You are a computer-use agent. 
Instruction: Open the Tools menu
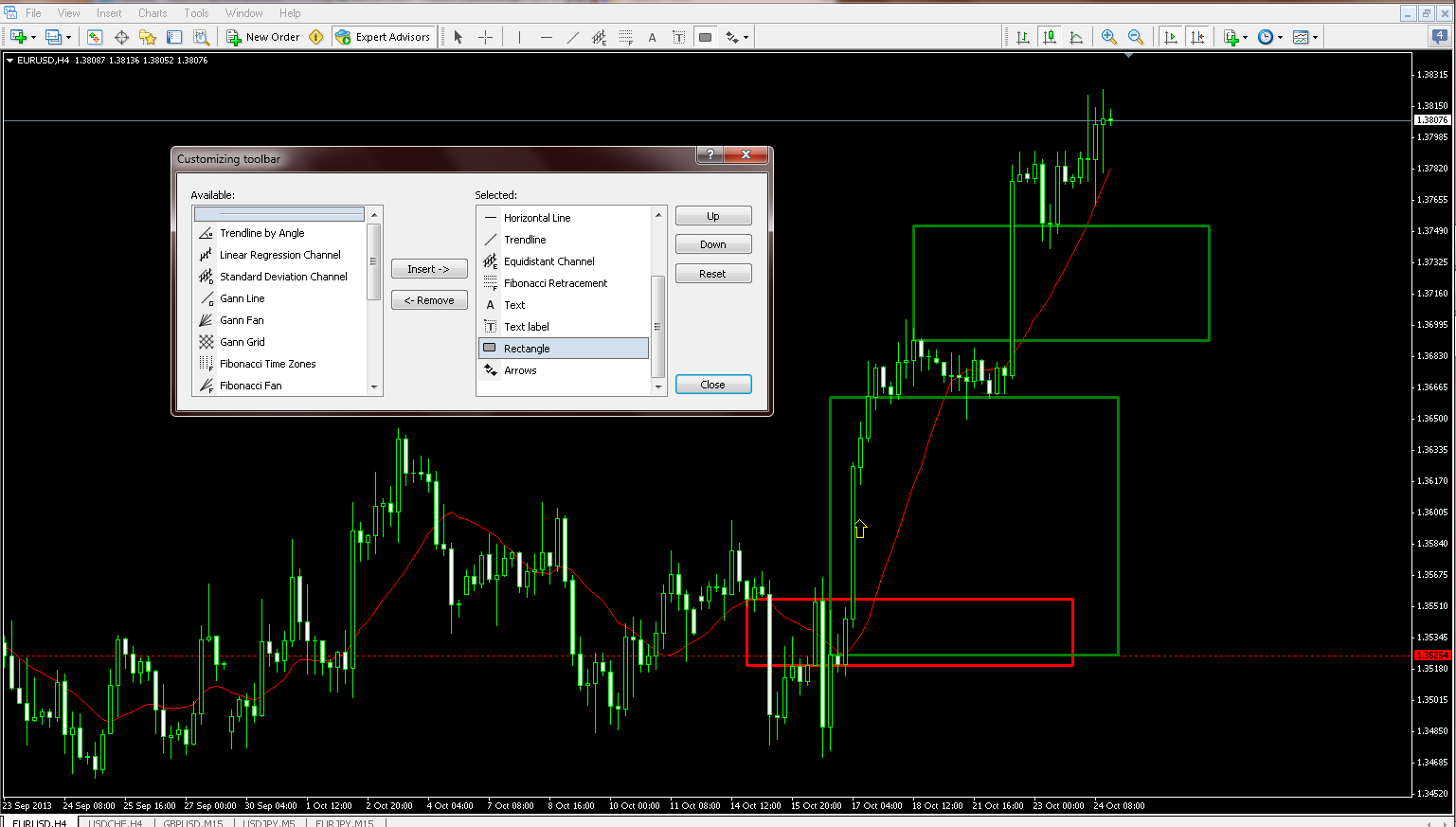pos(196,13)
